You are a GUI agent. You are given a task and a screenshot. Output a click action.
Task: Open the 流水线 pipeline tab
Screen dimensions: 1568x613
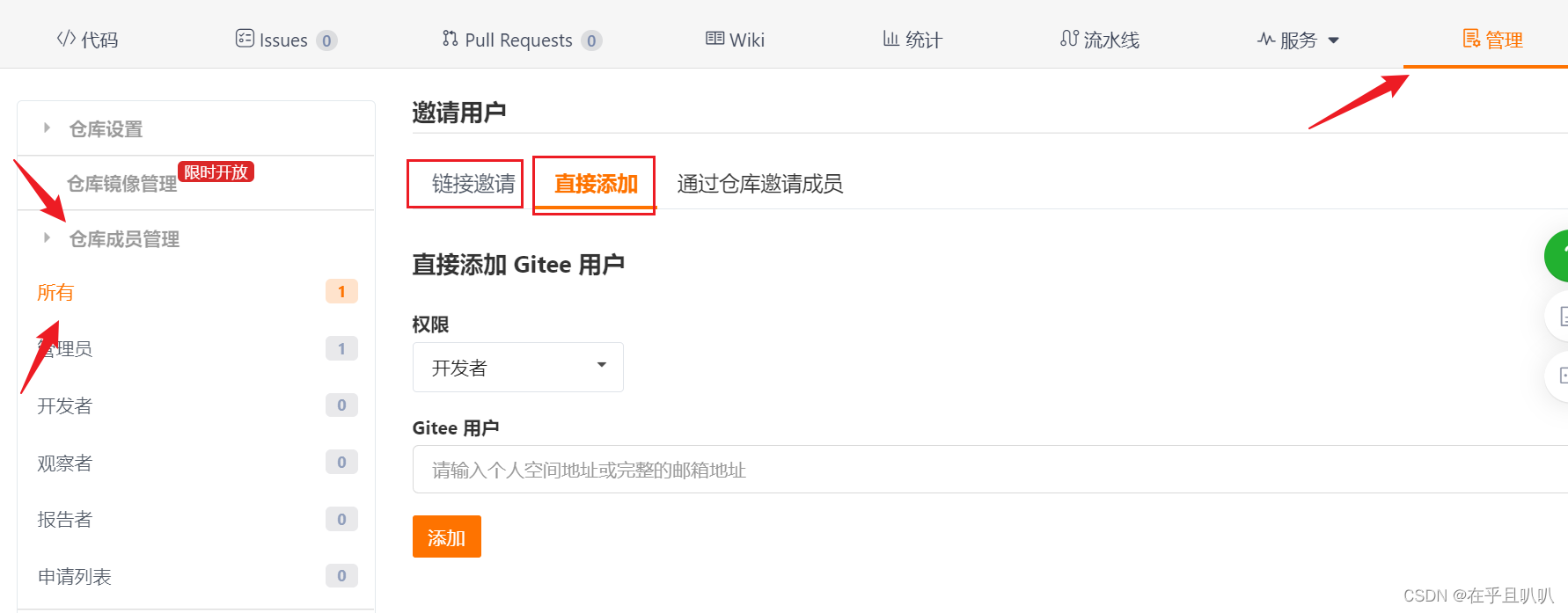pyautogui.click(x=1100, y=40)
